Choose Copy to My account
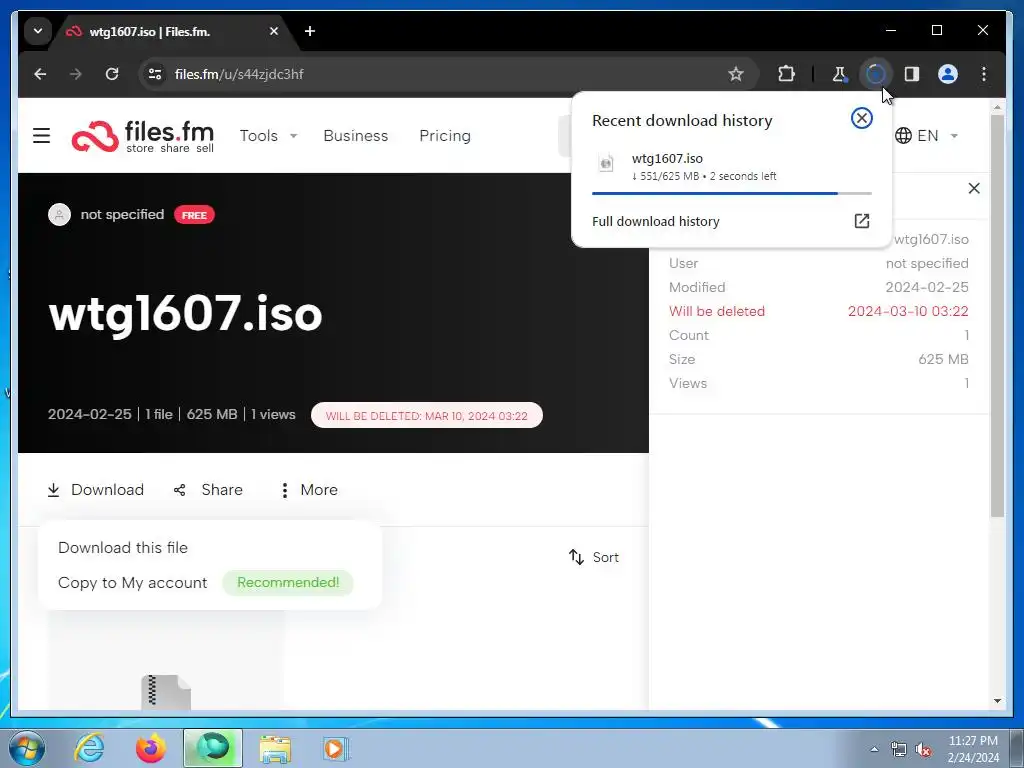 pyautogui.click(x=133, y=583)
